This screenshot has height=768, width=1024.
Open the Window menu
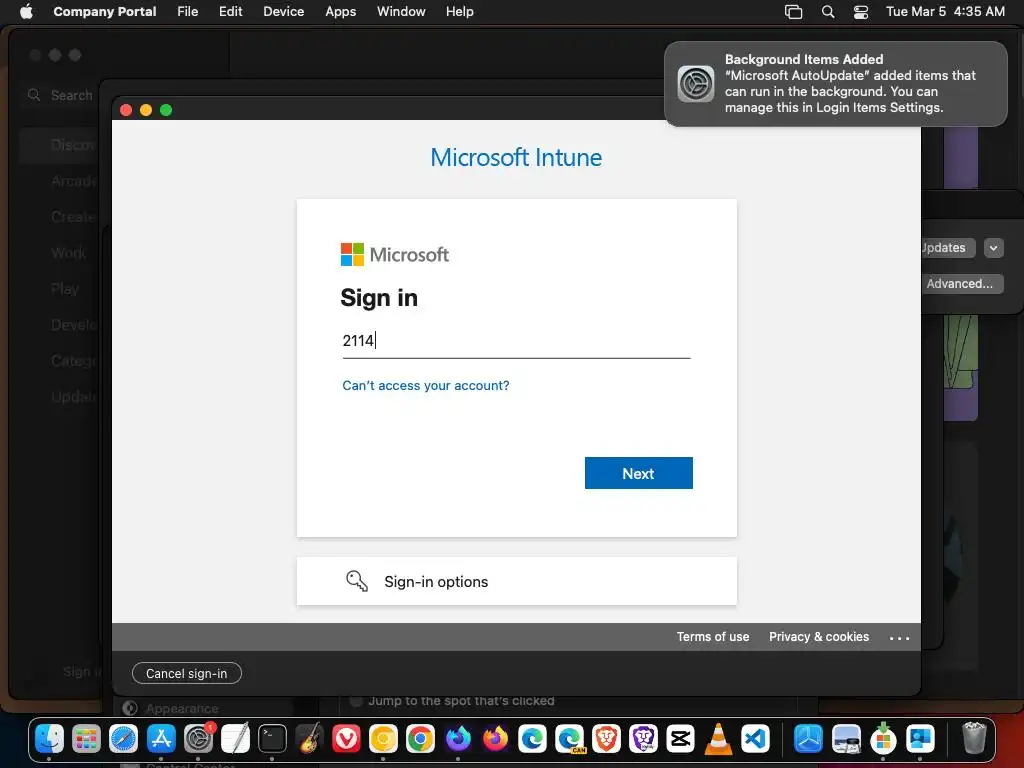click(401, 12)
